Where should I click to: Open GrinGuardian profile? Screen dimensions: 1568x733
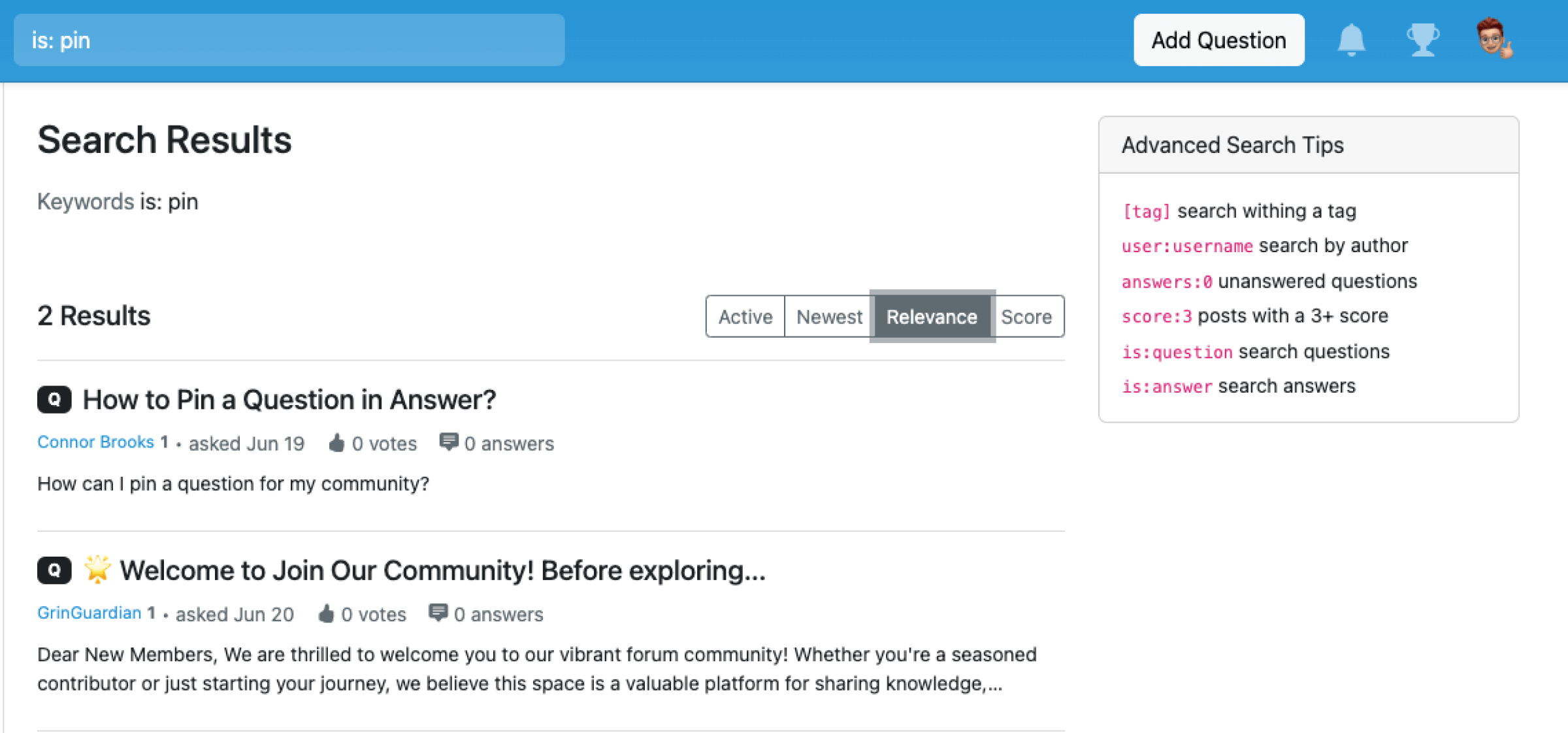tap(89, 613)
